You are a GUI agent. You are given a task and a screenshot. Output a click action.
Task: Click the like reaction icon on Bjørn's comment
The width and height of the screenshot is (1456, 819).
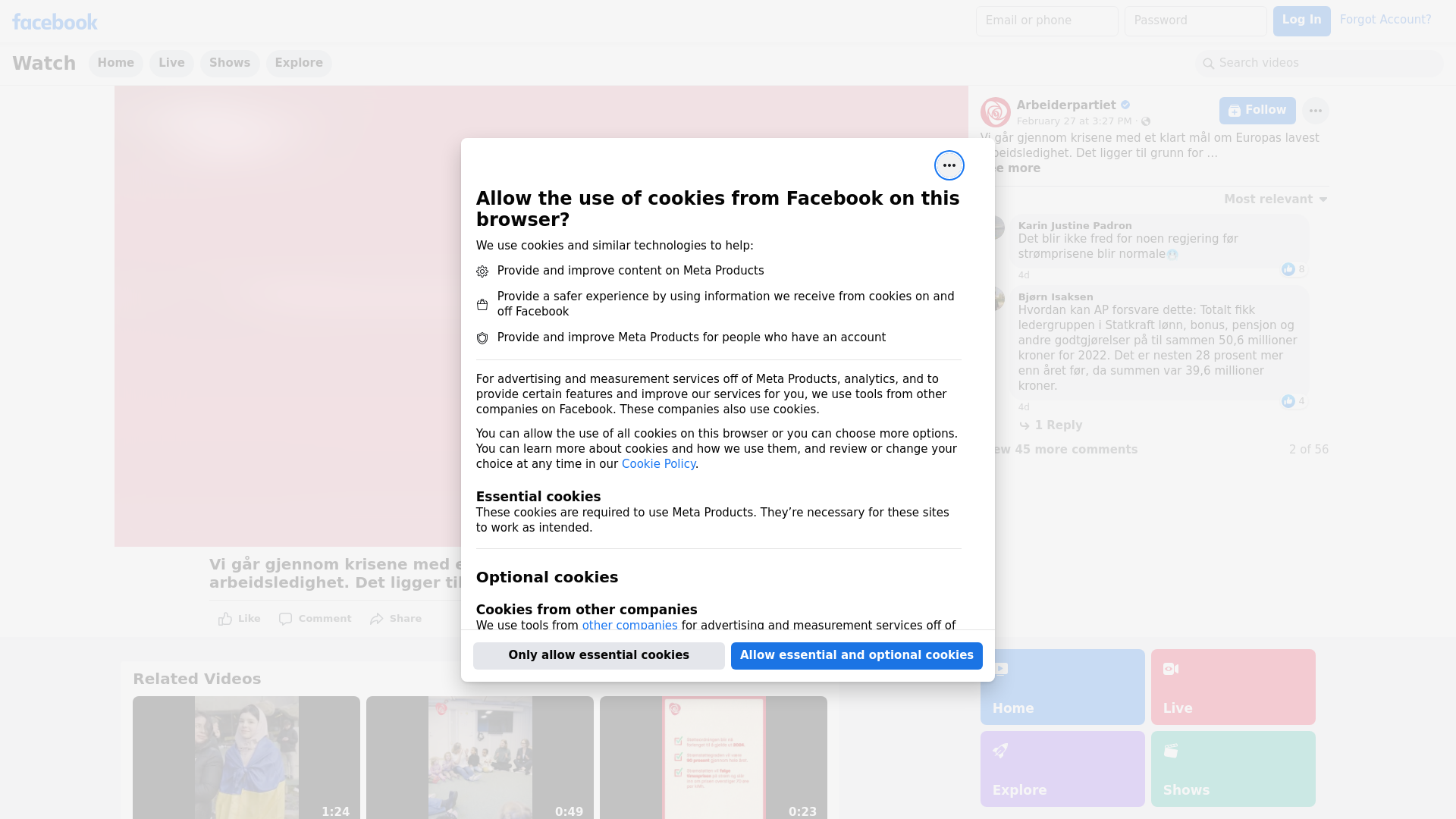(1288, 401)
